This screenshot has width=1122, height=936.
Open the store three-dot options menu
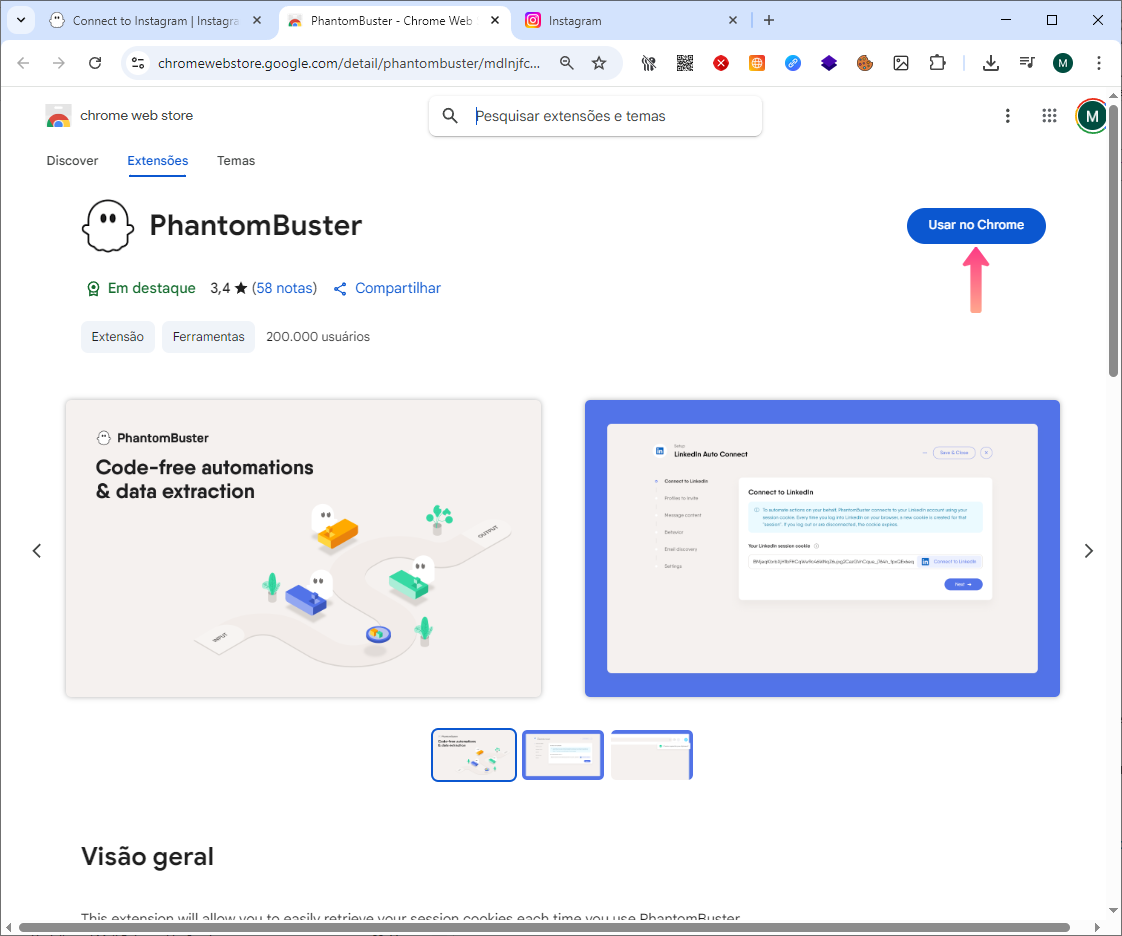pos(1008,116)
